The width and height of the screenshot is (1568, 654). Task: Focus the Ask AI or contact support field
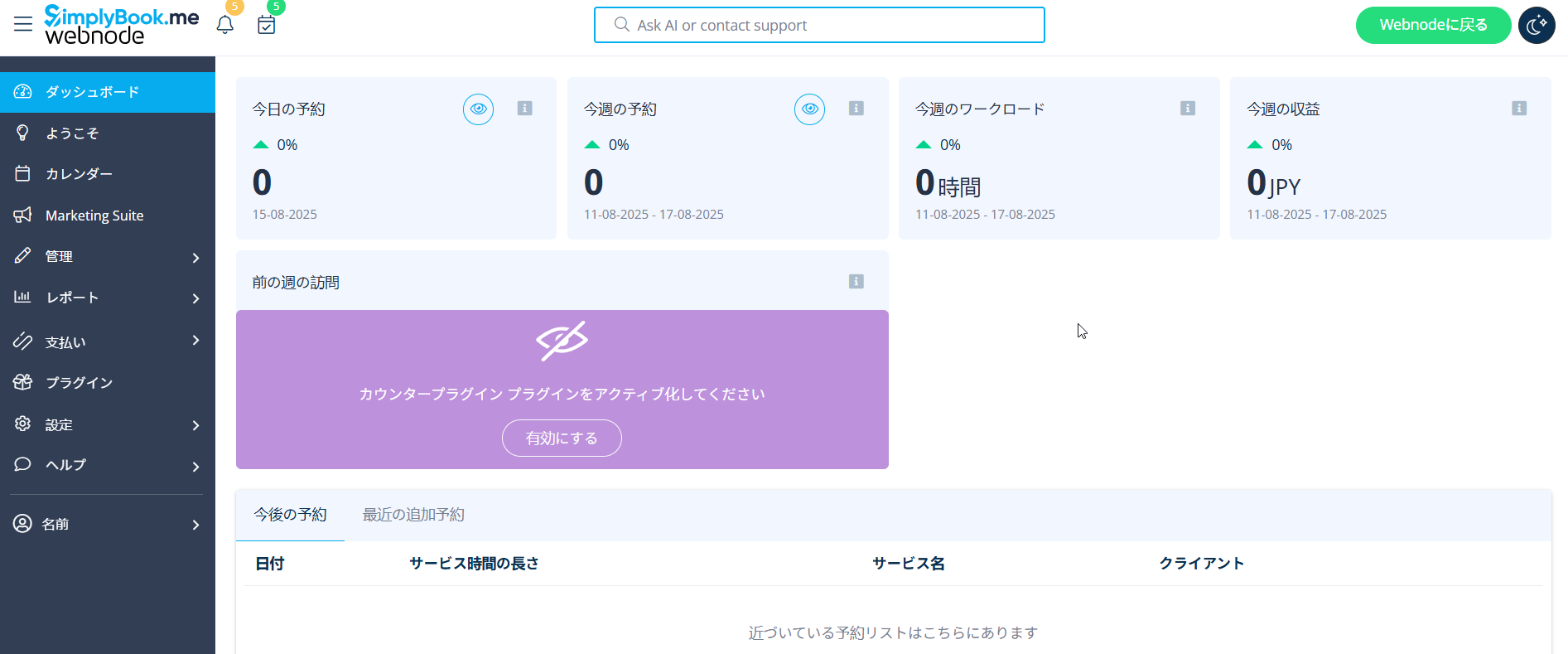click(x=819, y=25)
